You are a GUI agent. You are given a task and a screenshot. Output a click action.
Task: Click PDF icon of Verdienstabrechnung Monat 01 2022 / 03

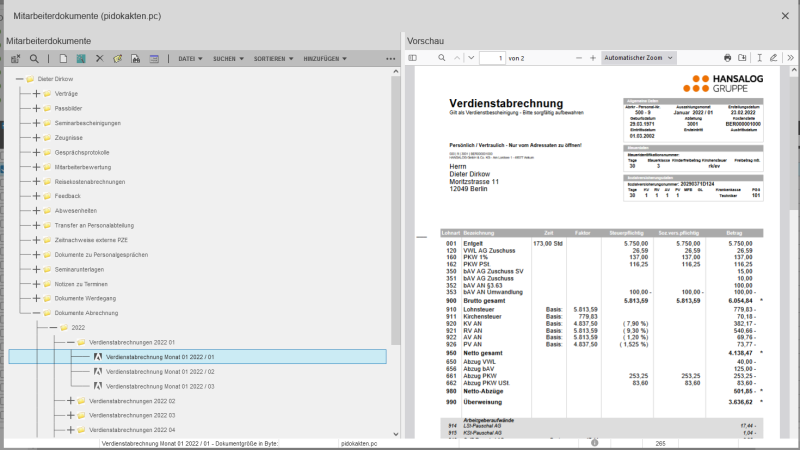[98, 386]
